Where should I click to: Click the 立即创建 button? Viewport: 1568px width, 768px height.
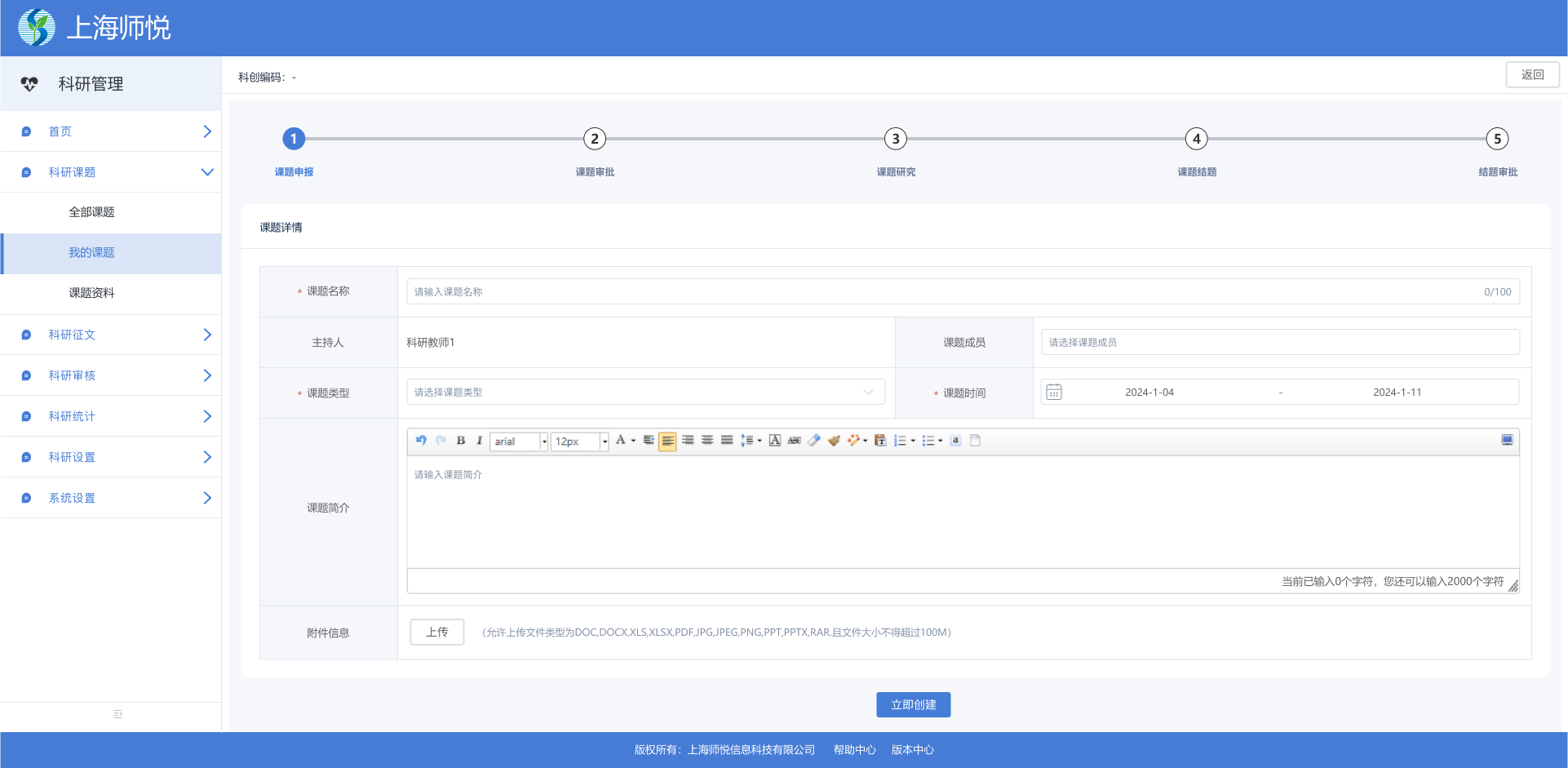pos(913,705)
